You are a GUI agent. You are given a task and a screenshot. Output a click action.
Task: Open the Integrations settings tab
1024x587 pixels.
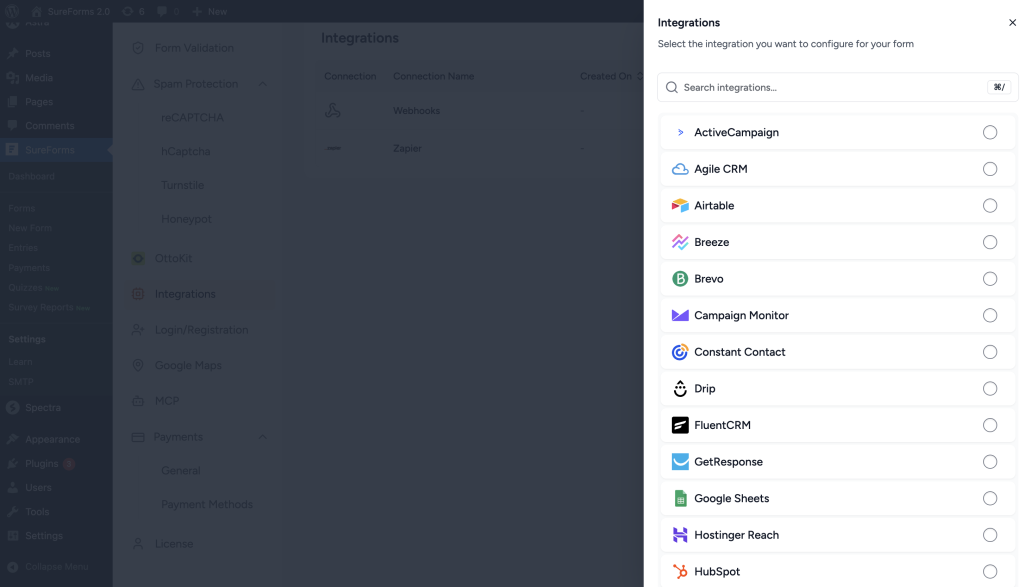pos(199,294)
